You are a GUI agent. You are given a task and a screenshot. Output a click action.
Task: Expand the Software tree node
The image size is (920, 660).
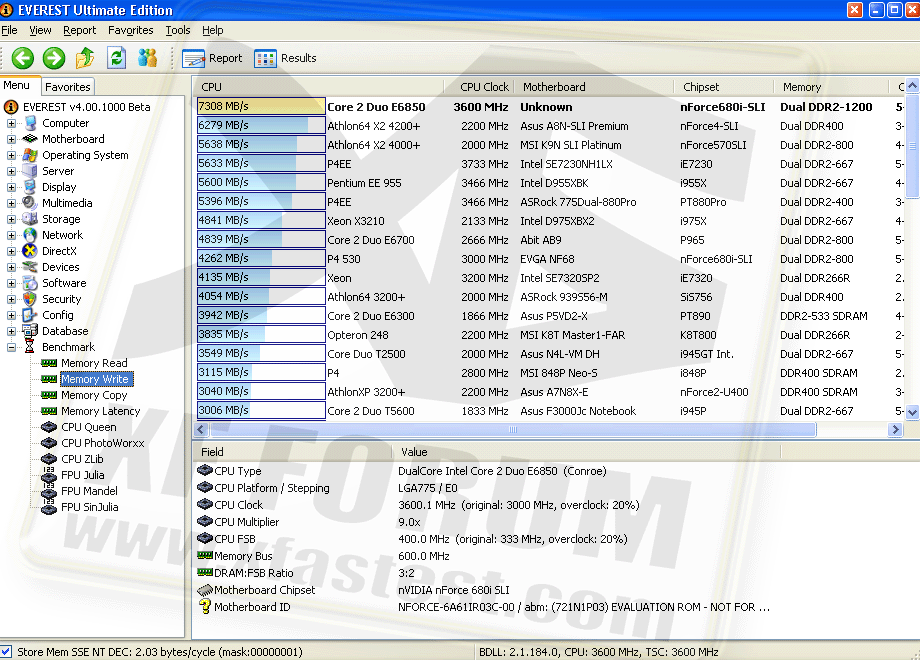click(11, 283)
